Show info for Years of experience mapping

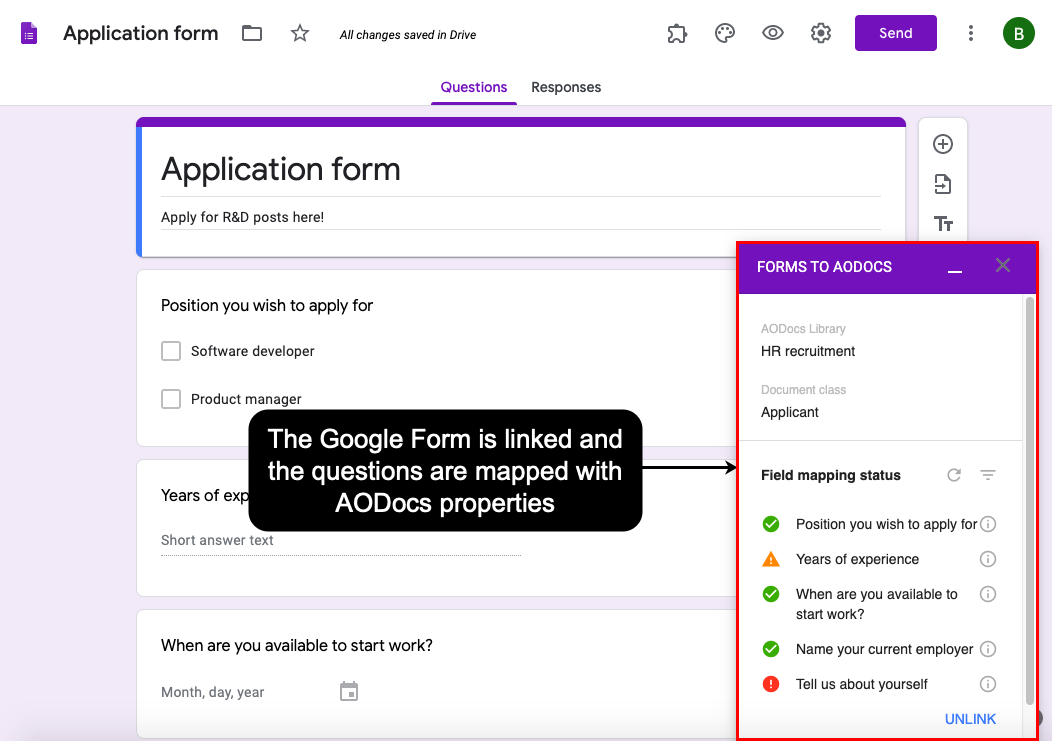(x=988, y=559)
